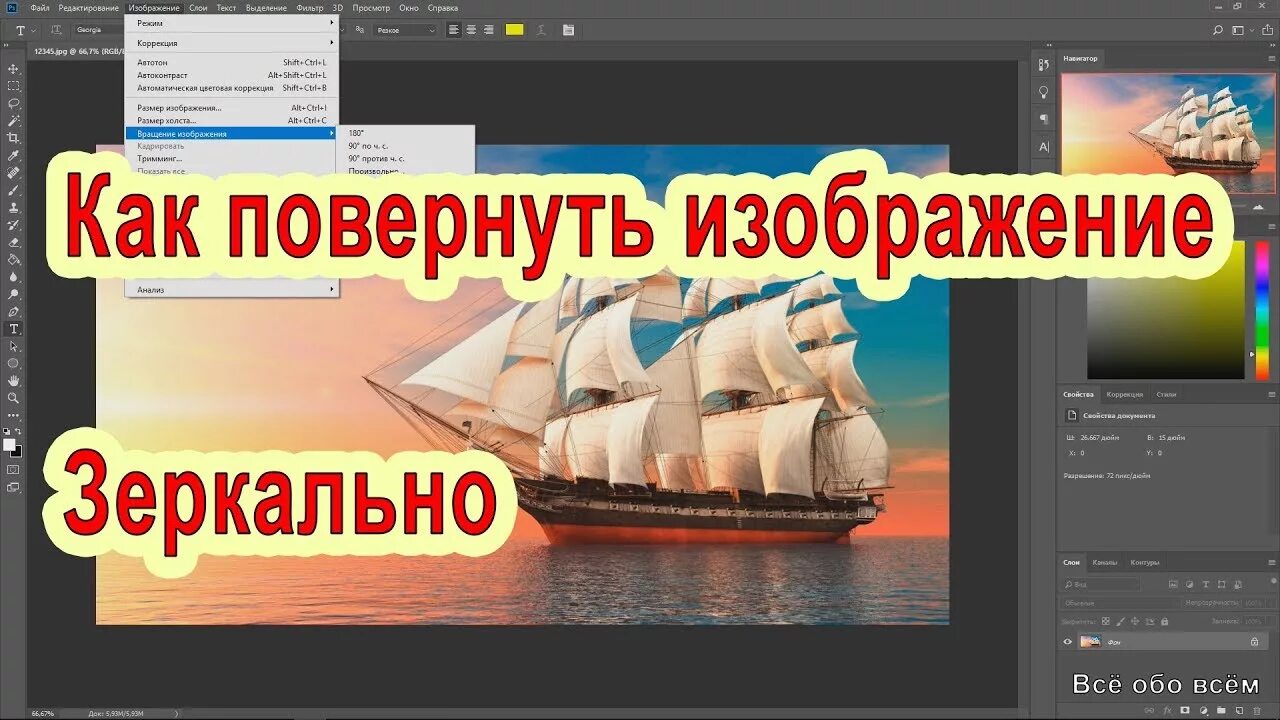Screen dimensions: 1280x720
Task: Change the screen mode icon
Action: coord(13,487)
